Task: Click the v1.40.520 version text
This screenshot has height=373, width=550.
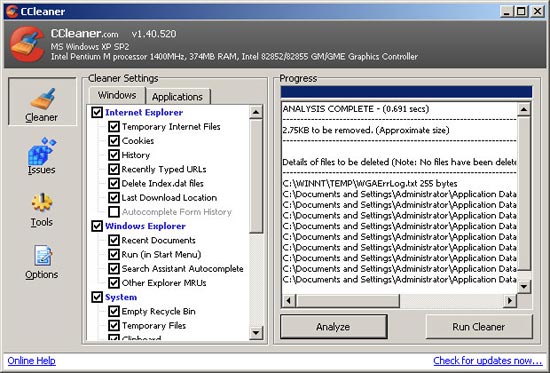Action: (x=154, y=34)
